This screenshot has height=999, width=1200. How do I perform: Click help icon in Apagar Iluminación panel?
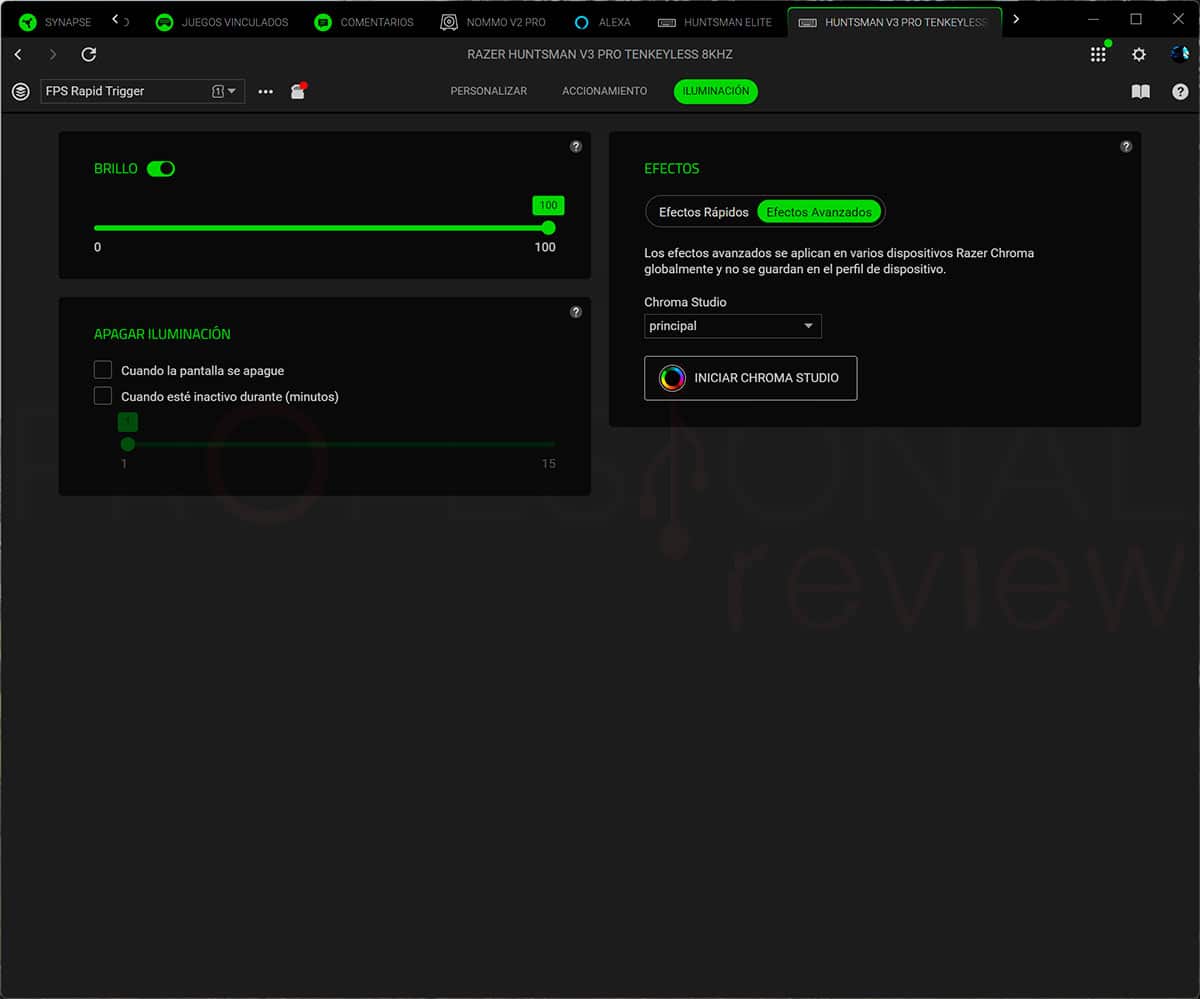coord(576,312)
